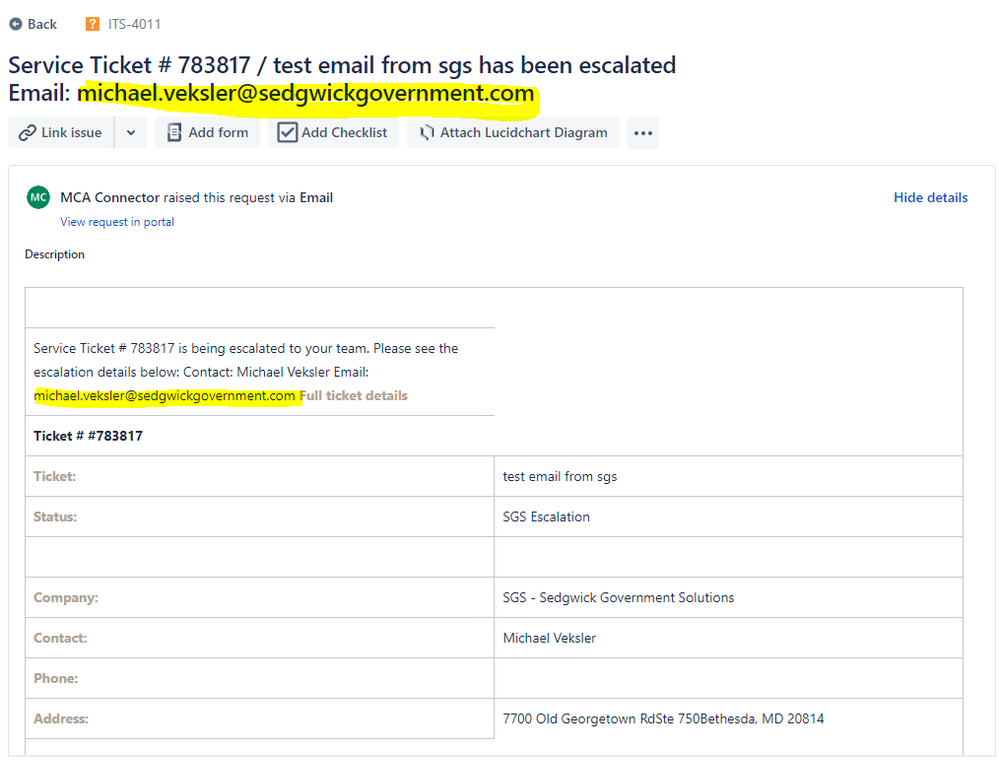Click the form document icon on Add form

coord(174,133)
